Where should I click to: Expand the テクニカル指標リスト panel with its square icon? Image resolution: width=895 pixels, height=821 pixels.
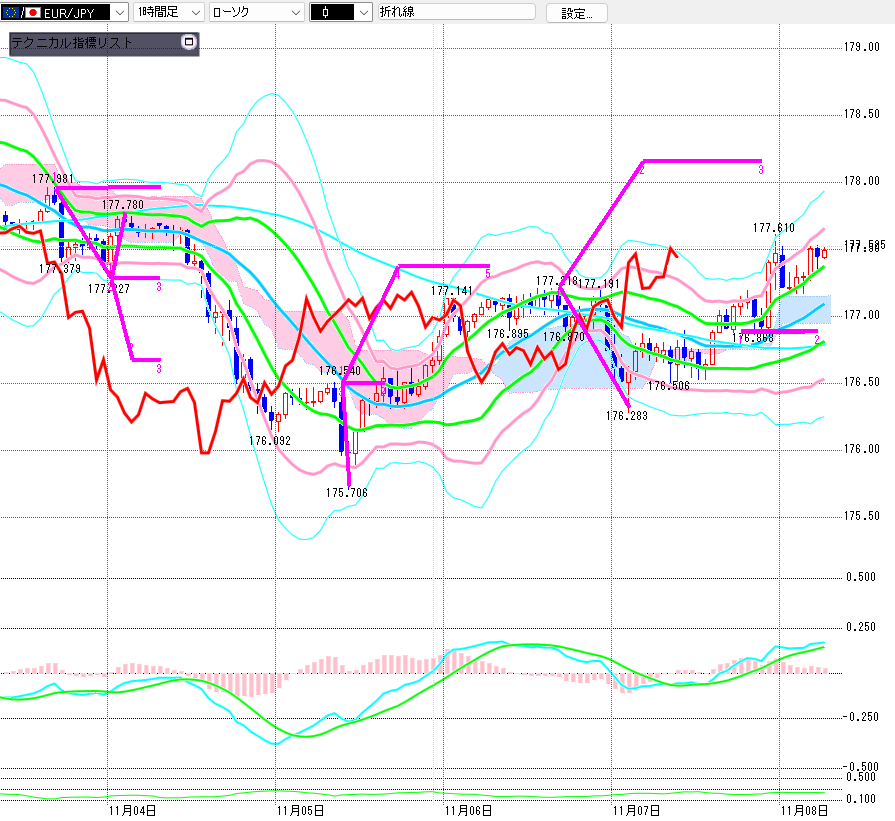[188, 42]
